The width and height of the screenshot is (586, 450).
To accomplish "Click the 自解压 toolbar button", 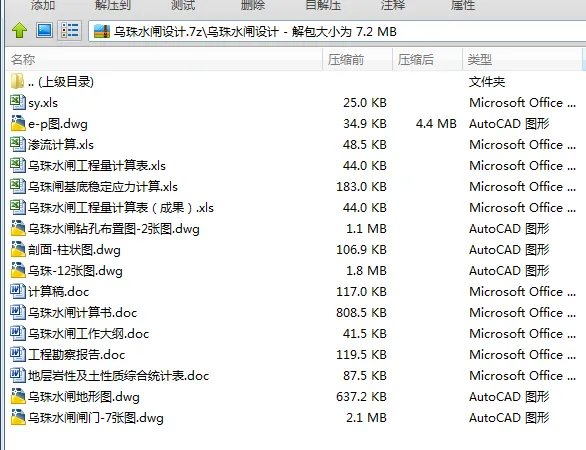I will pos(323,5).
